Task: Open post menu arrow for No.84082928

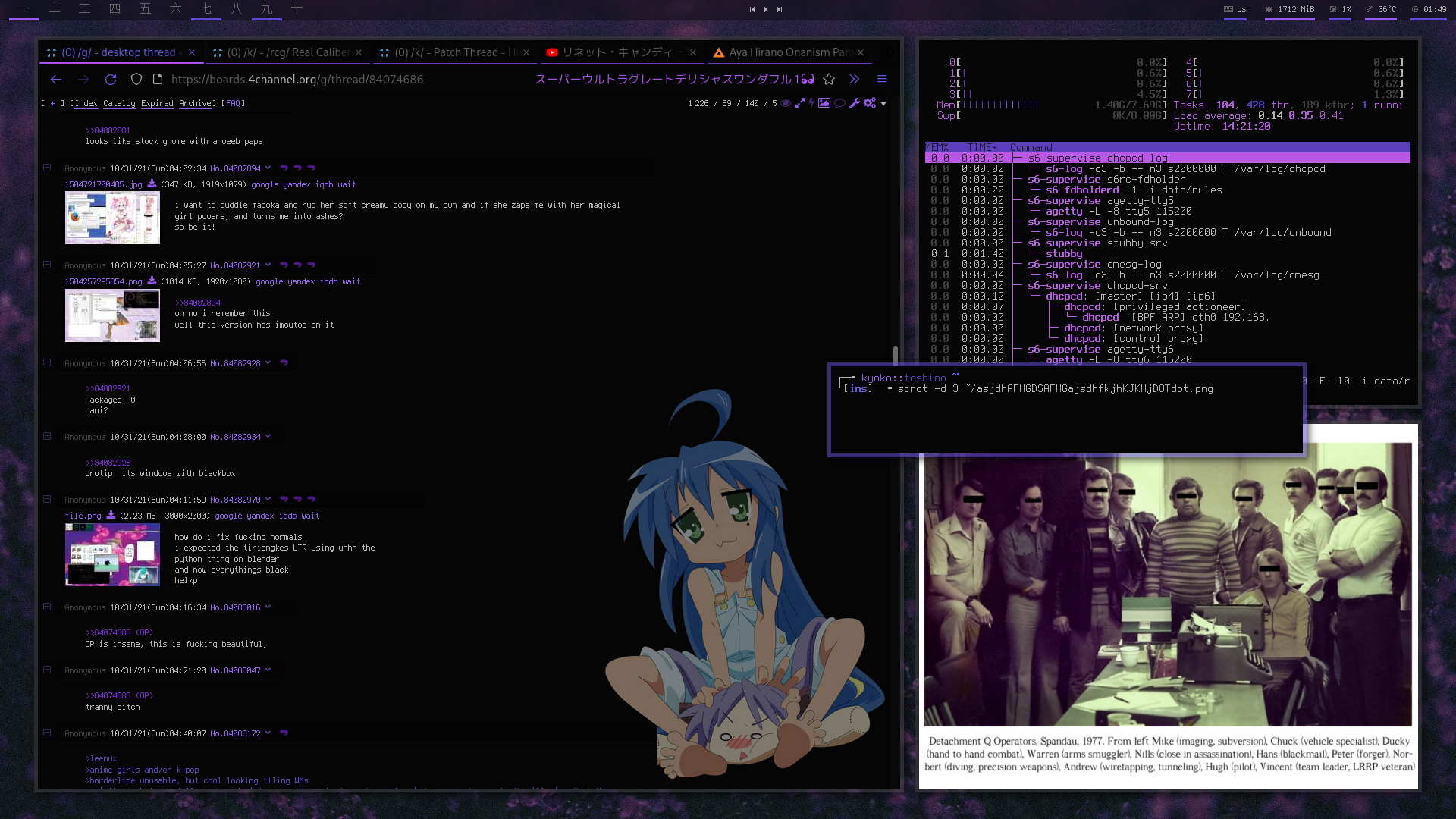Action: 268,362
